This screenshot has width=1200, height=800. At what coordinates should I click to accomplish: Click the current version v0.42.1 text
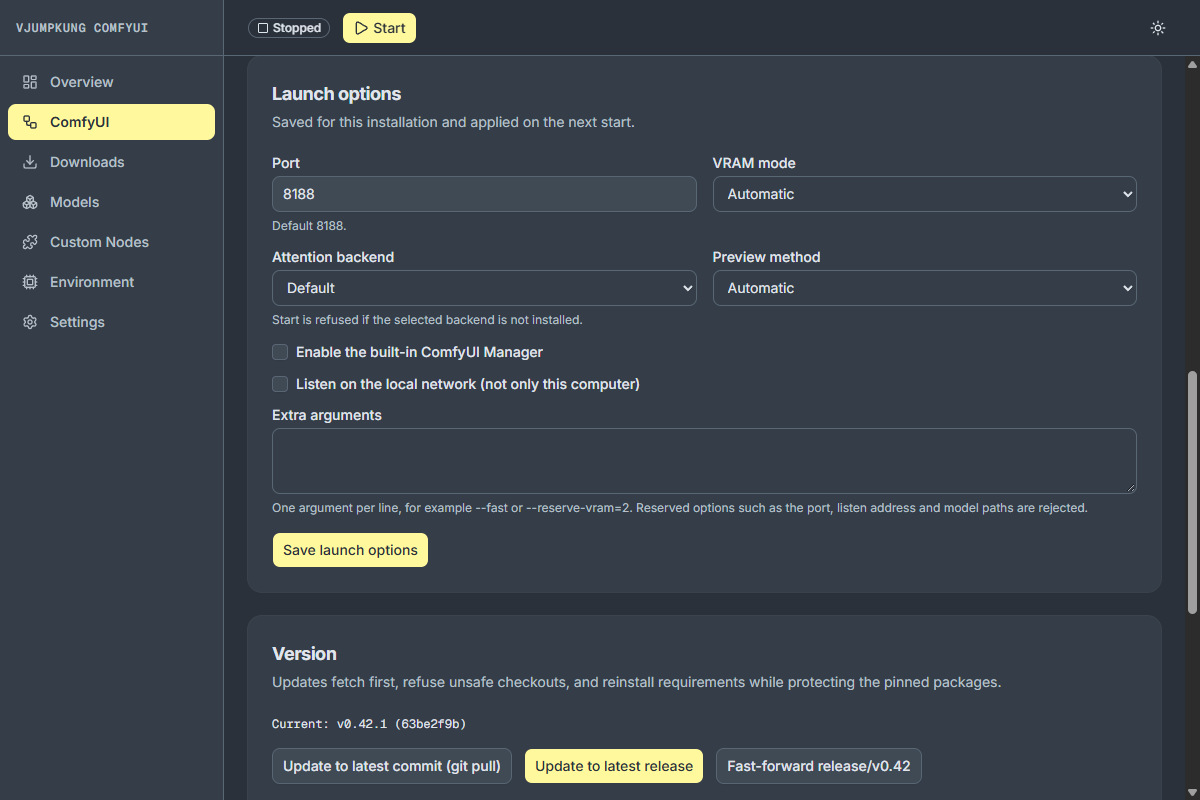[x=369, y=723]
